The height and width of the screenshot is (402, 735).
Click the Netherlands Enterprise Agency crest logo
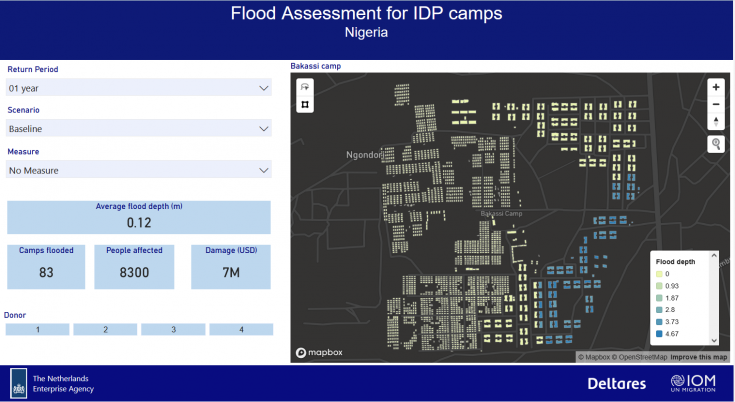[19, 383]
